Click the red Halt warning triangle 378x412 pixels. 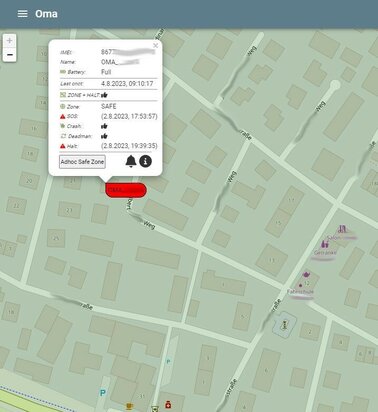tap(63, 146)
